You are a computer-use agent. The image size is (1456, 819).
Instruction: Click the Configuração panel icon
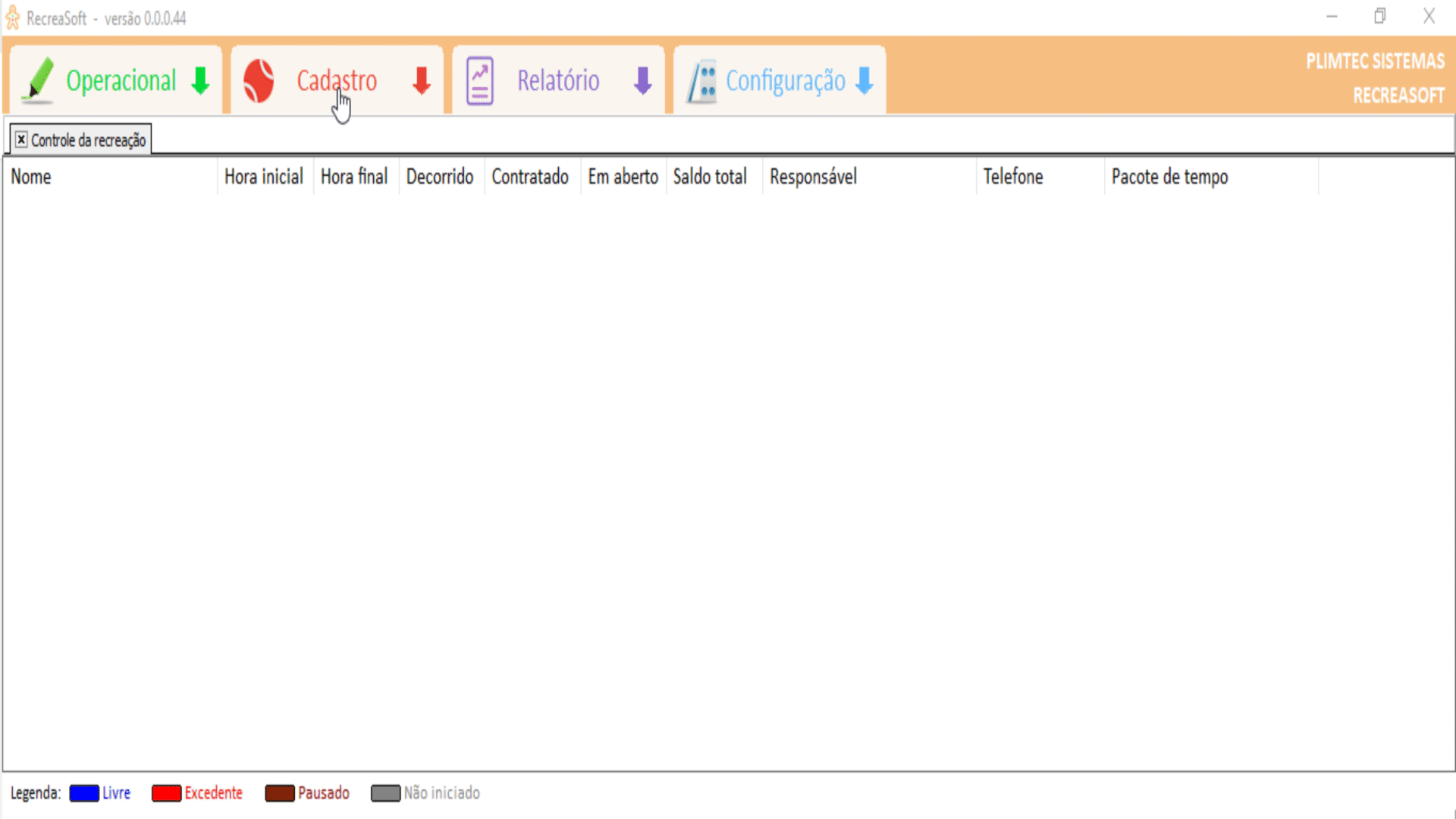click(702, 82)
